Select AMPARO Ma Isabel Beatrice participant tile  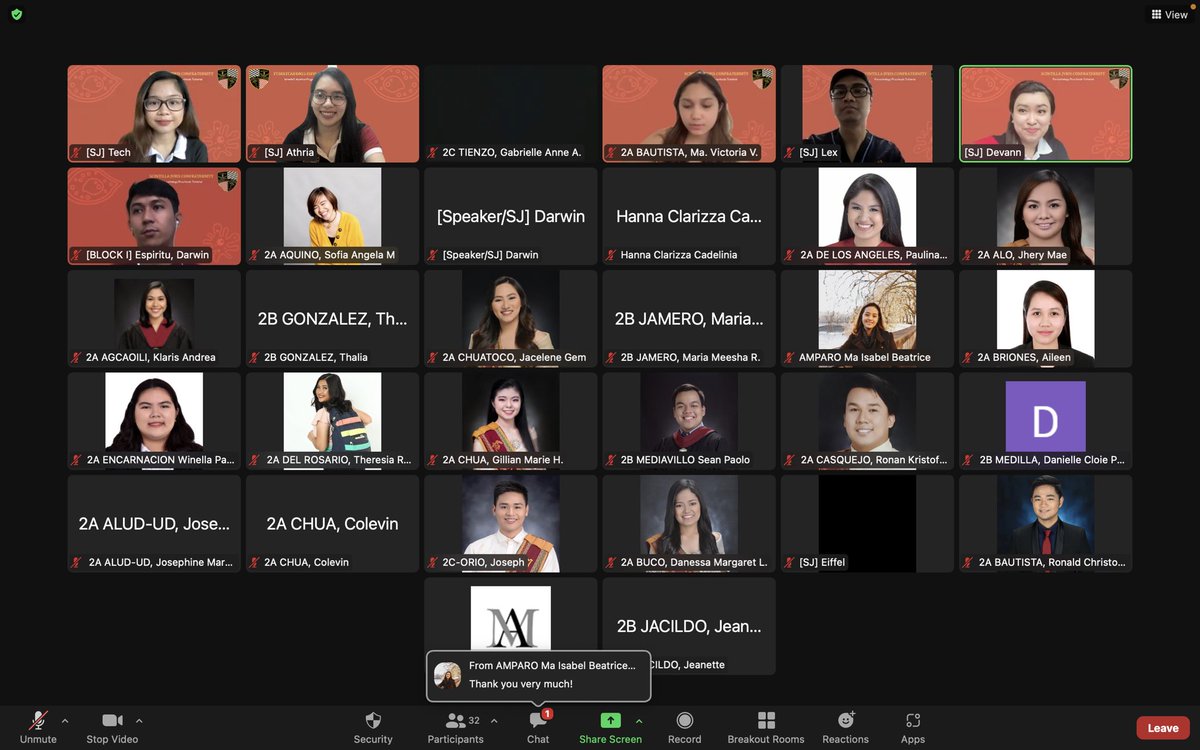tap(867, 319)
